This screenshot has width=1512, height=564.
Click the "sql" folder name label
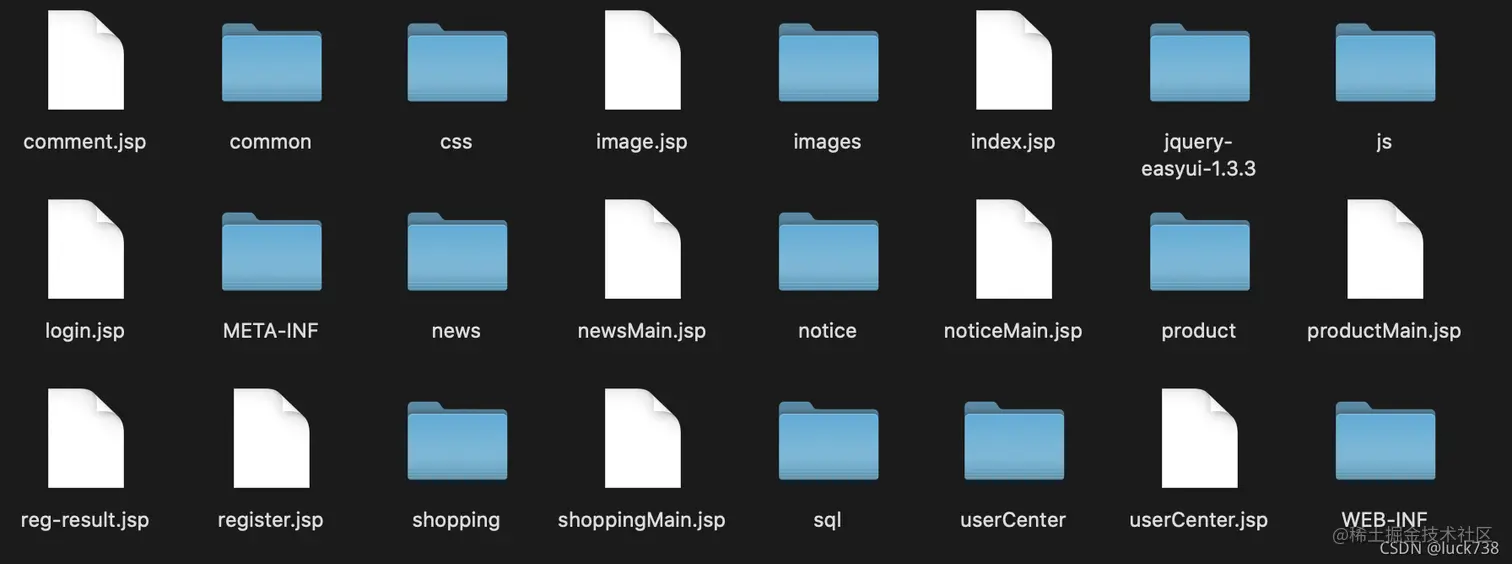tap(827, 520)
